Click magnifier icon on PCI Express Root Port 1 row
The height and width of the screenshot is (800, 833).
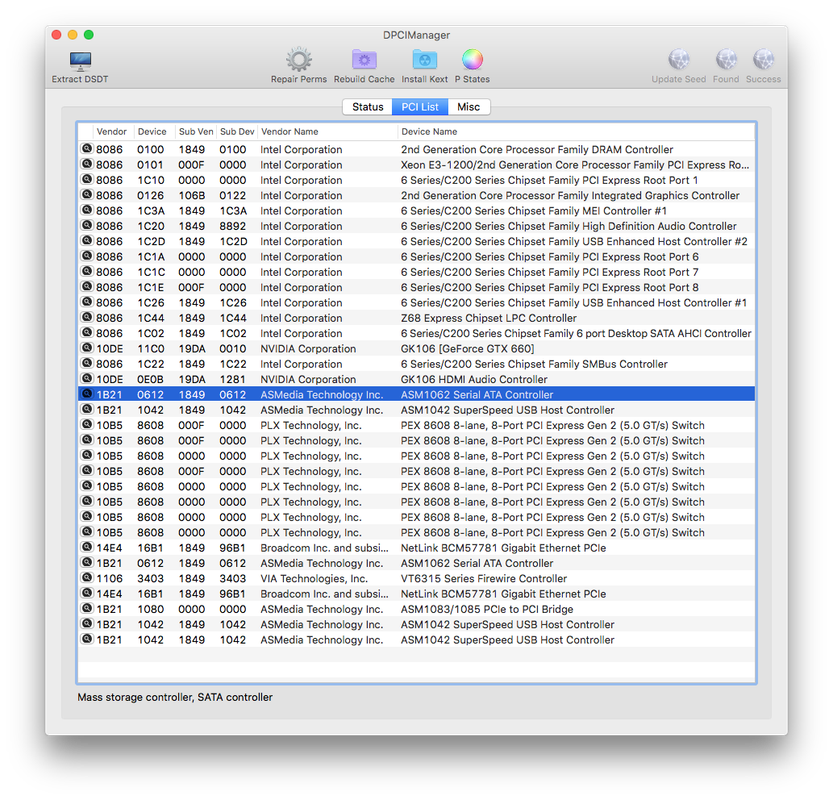click(87, 180)
